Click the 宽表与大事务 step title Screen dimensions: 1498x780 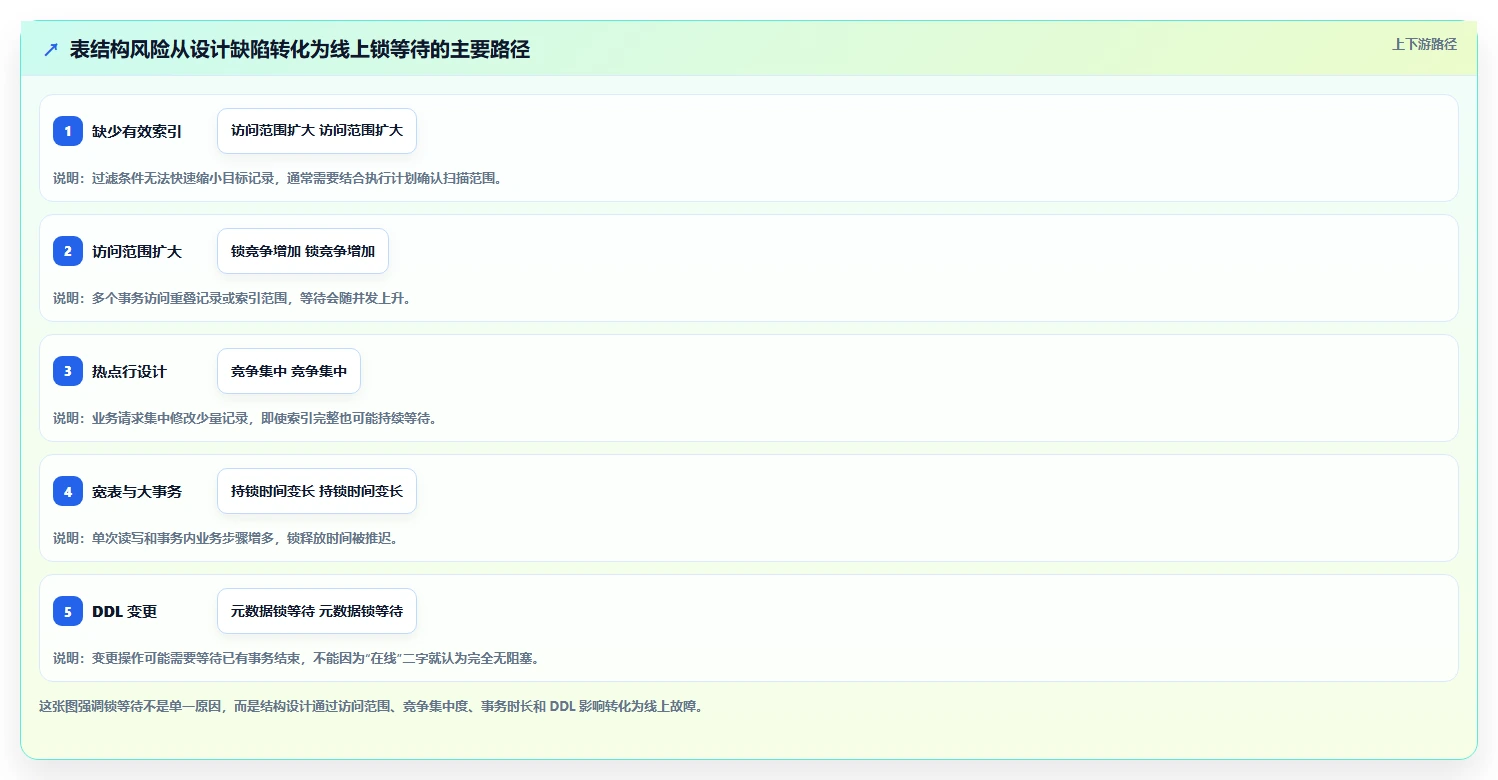(x=137, y=491)
